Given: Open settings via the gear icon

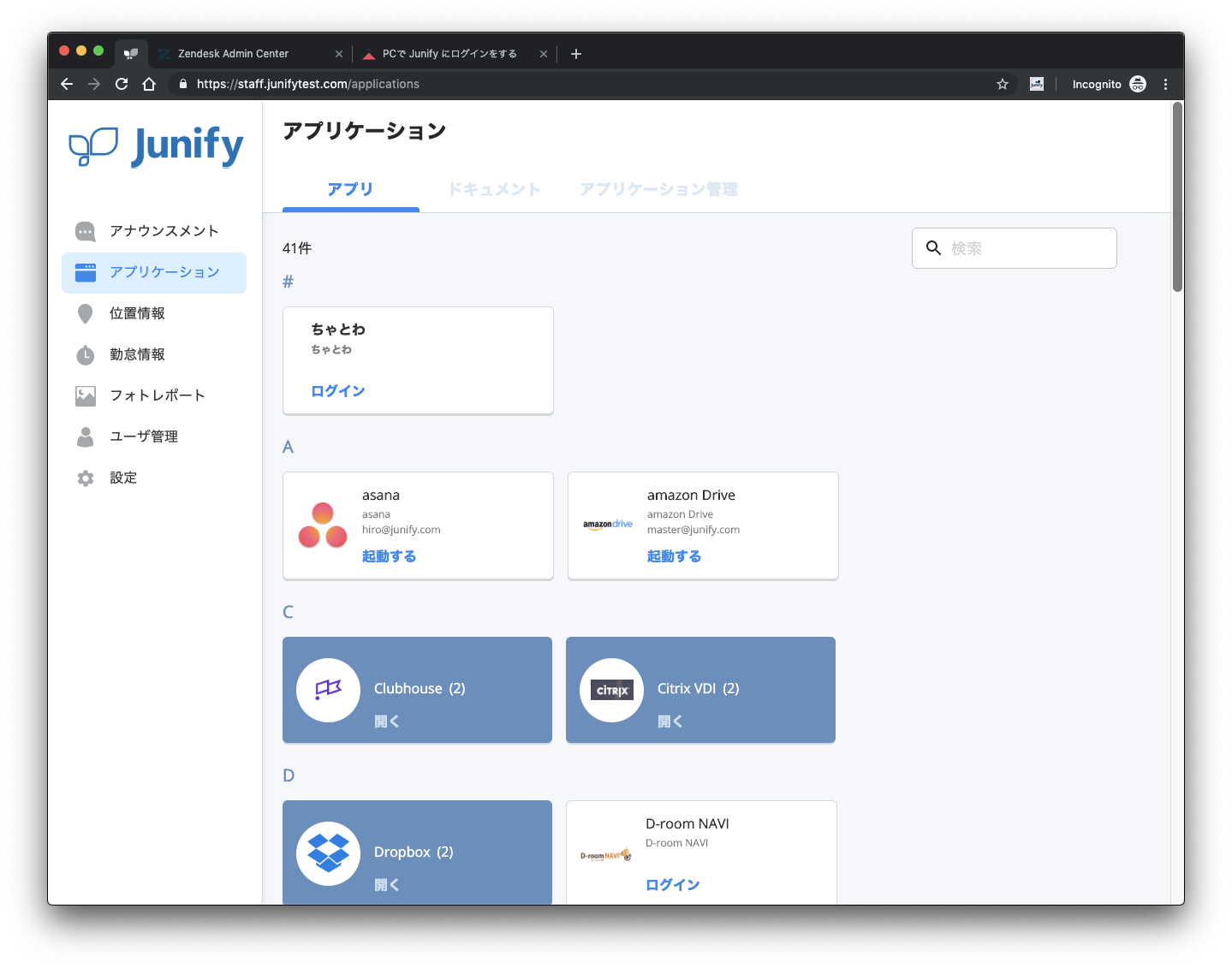Looking at the screenshot, I should click(x=86, y=478).
